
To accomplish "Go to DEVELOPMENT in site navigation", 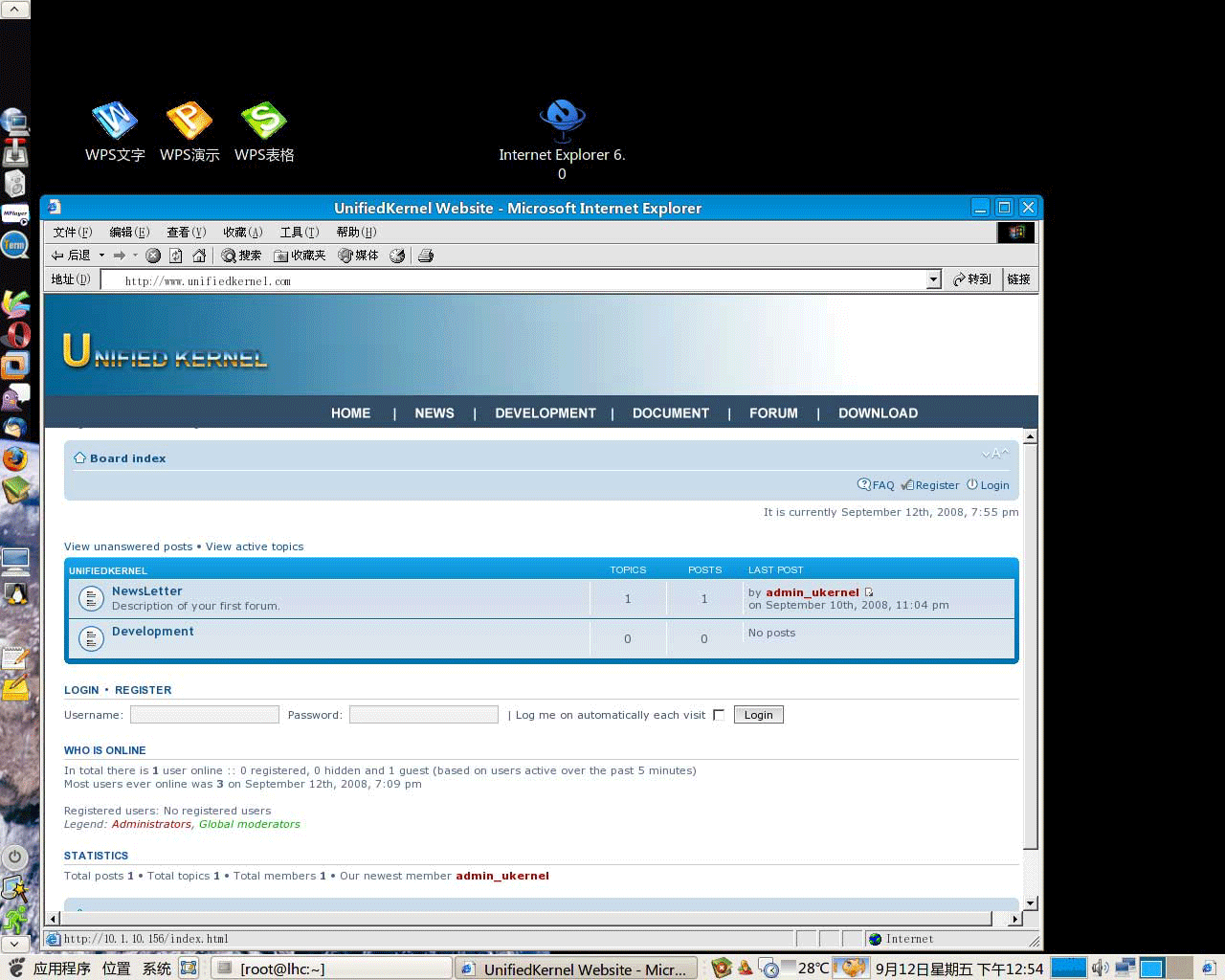I will [546, 413].
